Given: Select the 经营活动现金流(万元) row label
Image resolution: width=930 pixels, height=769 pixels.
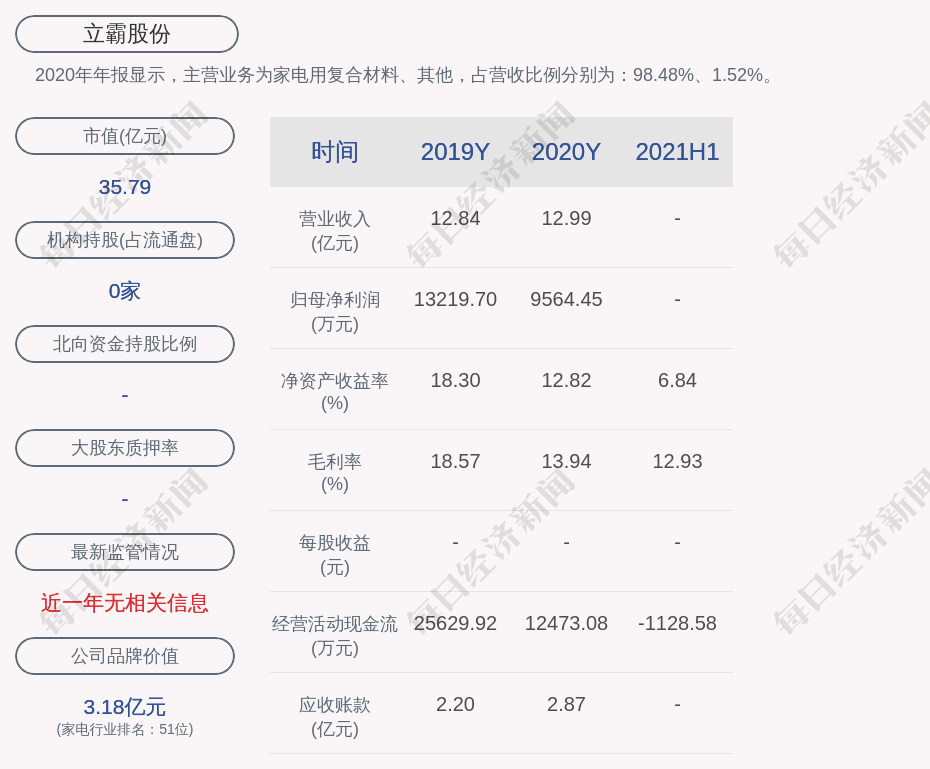Looking at the screenshot, I should point(335,636).
